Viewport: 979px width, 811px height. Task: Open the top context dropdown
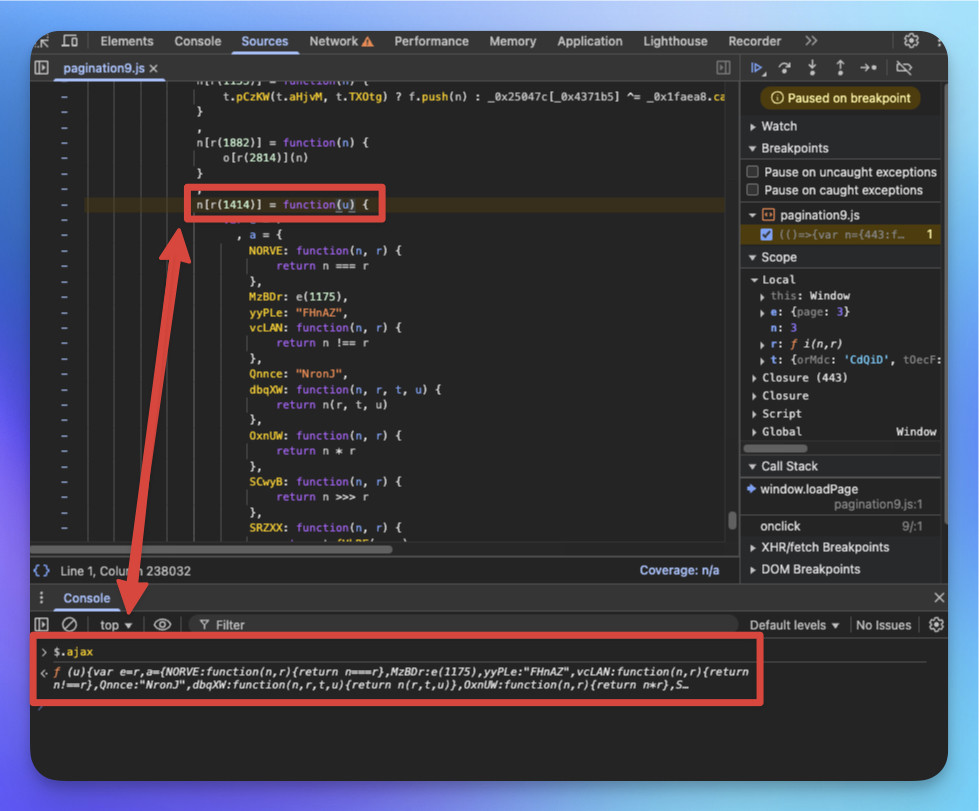click(x=116, y=625)
